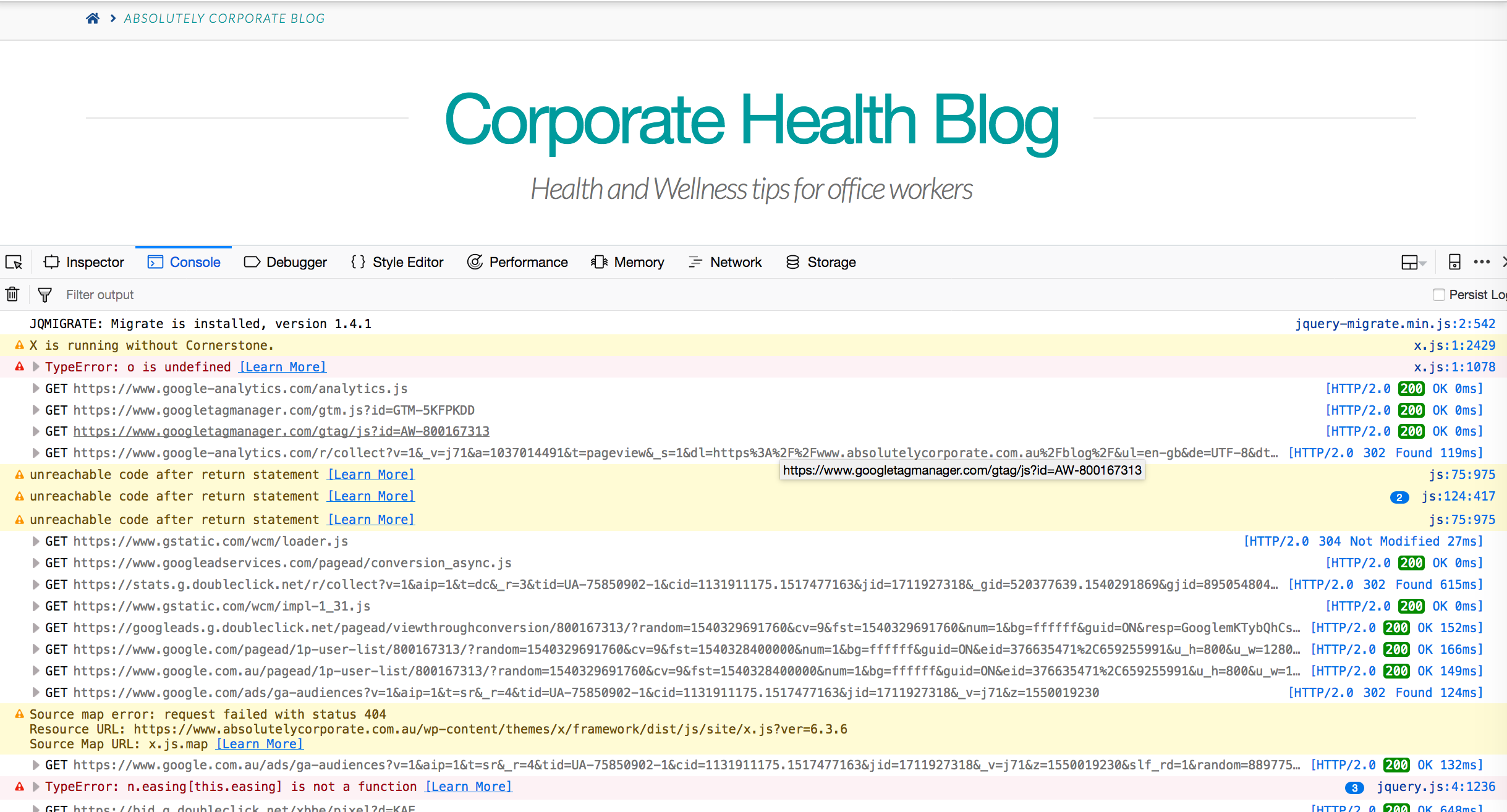Open the dock side layout menu icon
Screen dimensions: 1507x812
[1412, 262]
